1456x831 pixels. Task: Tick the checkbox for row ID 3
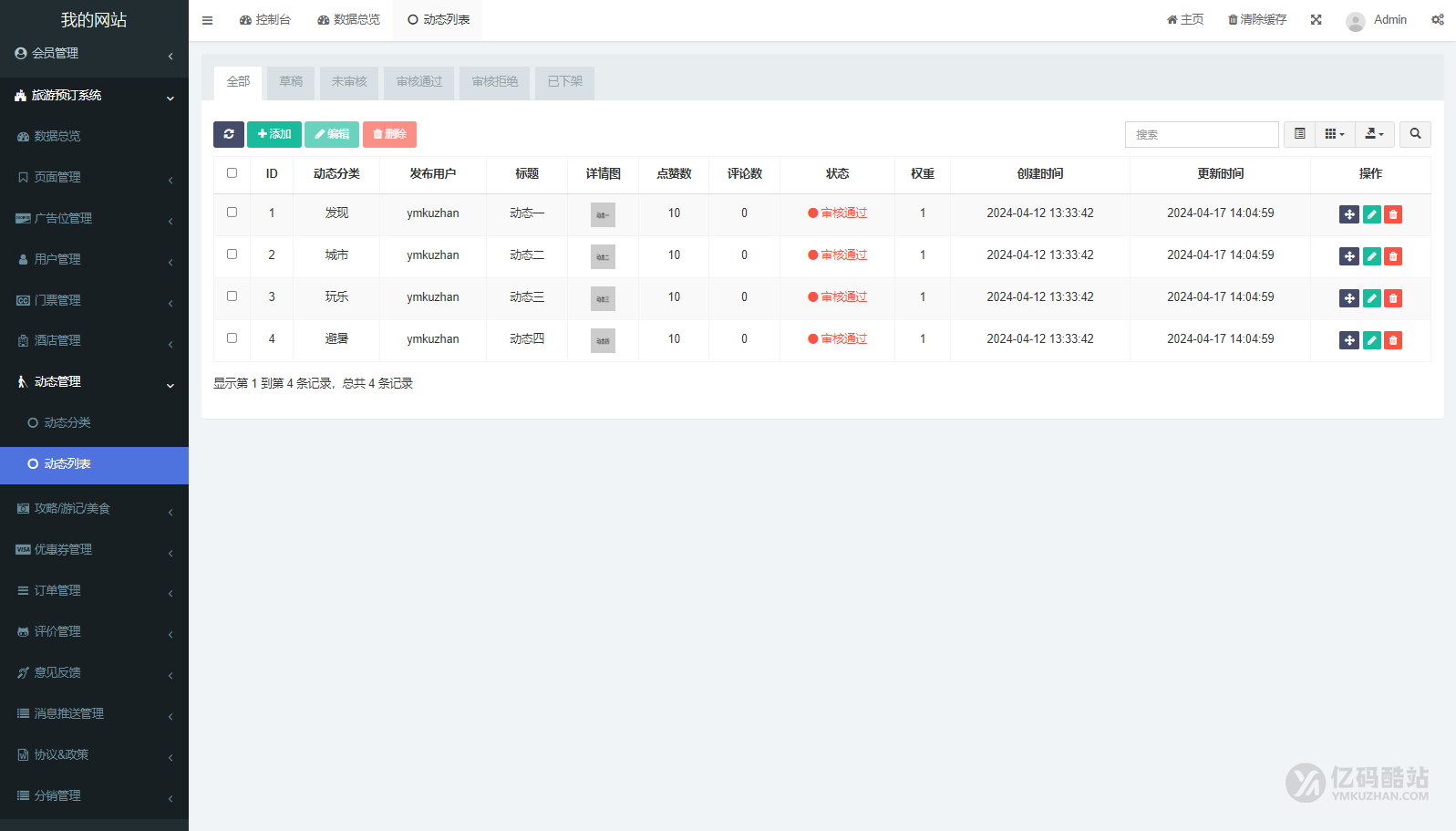pyautogui.click(x=232, y=296)
